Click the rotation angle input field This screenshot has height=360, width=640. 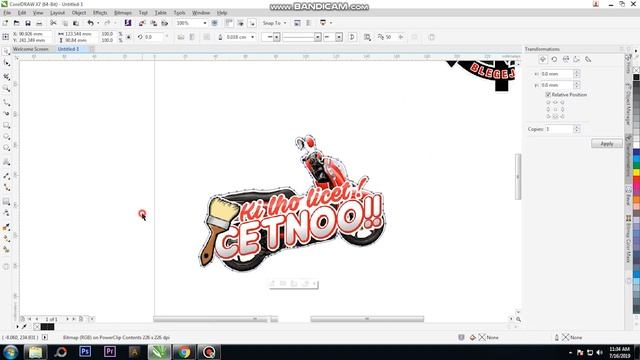153,37
